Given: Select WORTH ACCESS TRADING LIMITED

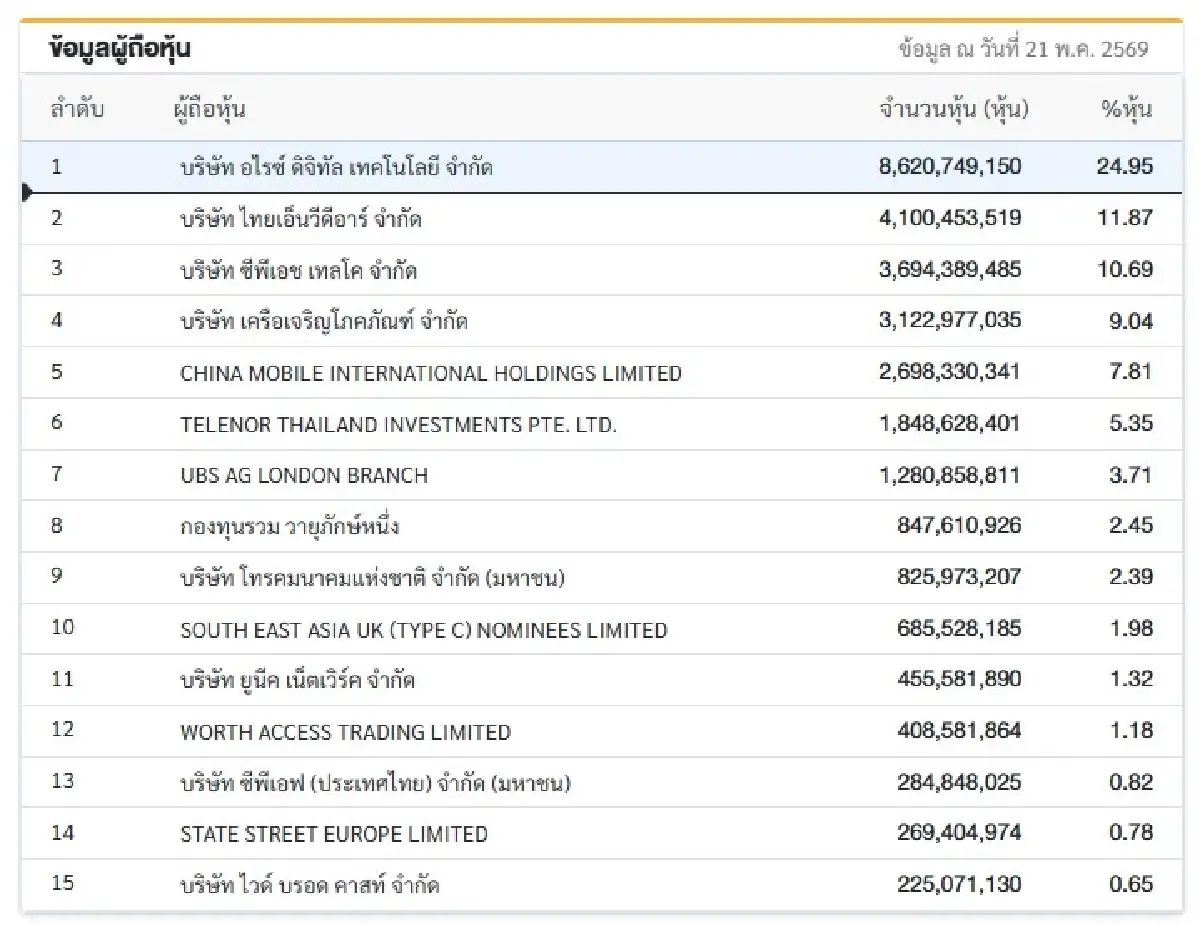Looking at the screenshot, I should coord(345,732).
